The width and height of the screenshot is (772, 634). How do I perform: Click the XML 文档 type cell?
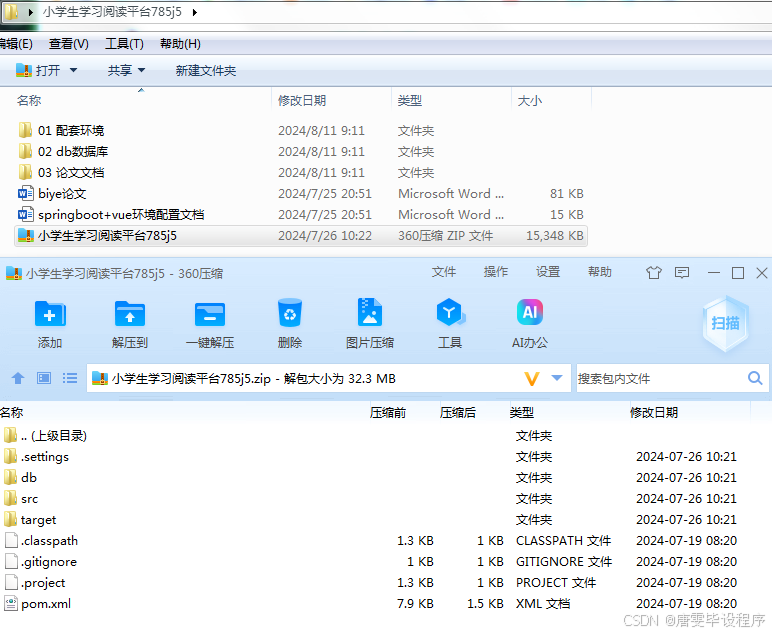[x=543, y=603]
